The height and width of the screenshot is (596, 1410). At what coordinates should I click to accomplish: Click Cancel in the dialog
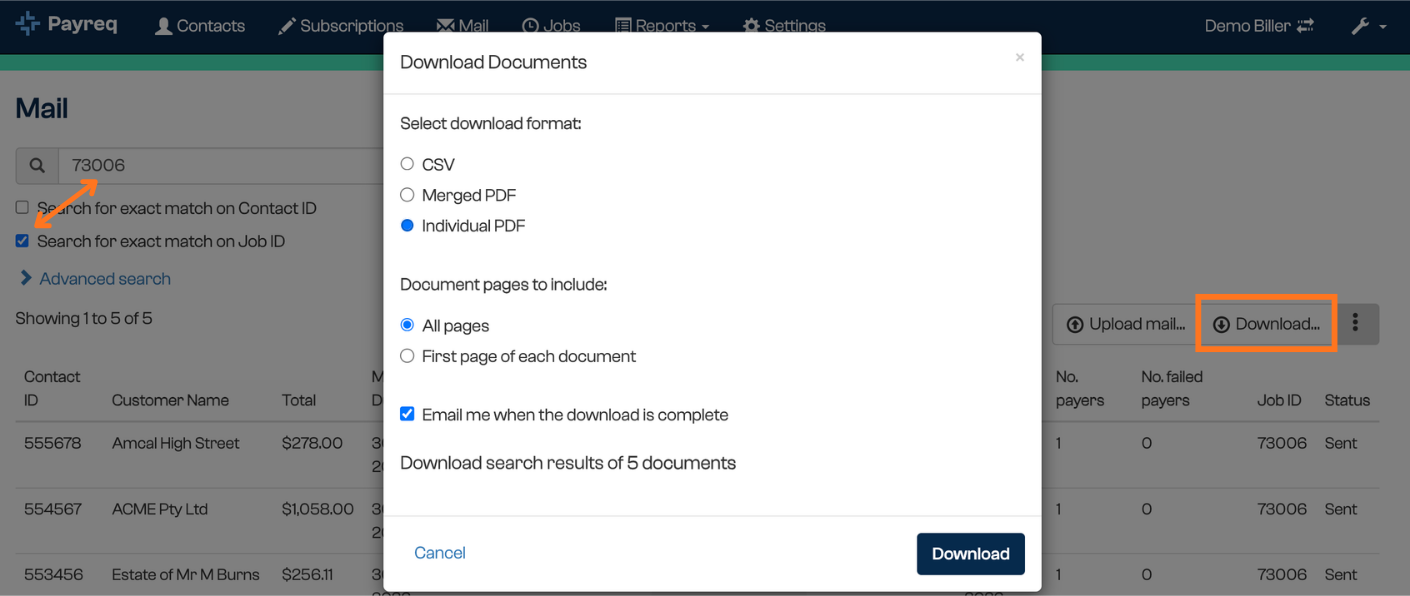440,553
